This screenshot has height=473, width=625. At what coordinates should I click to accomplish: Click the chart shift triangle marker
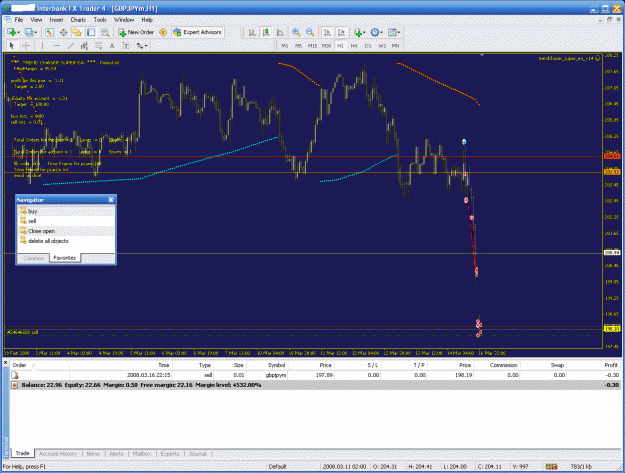coord(482,55)
